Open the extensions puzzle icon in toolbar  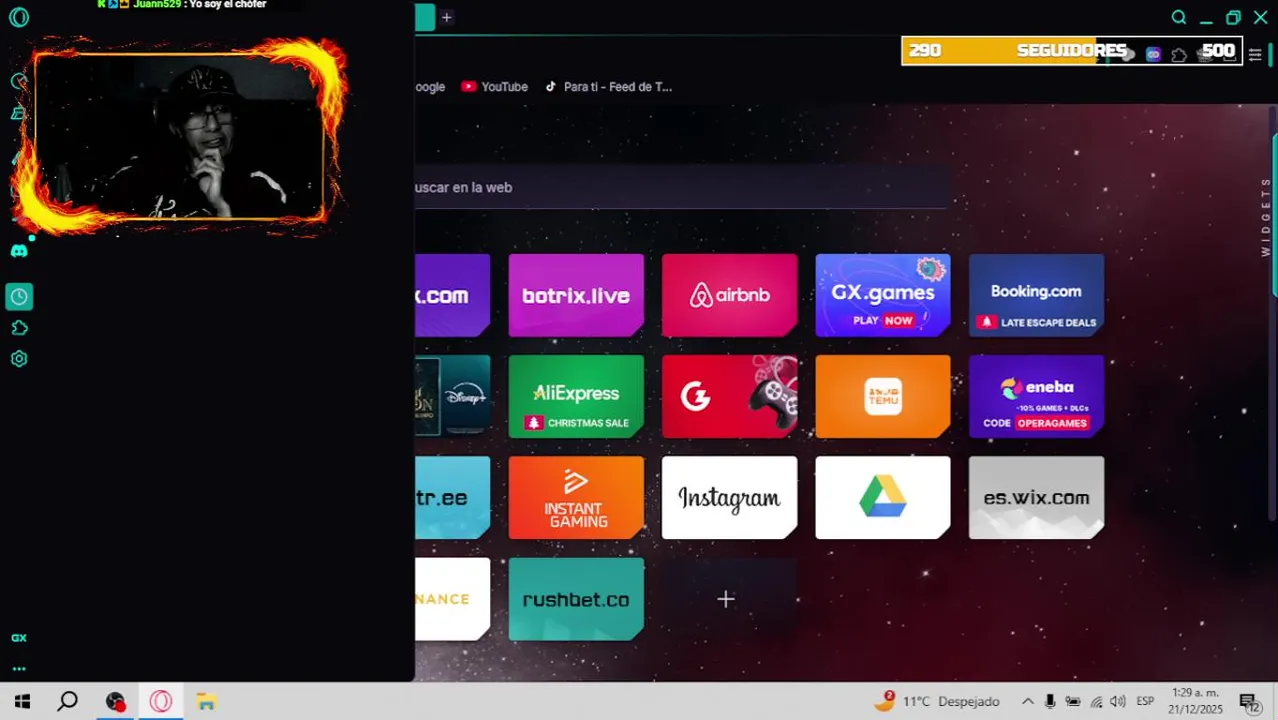(x=1179, y=55)
